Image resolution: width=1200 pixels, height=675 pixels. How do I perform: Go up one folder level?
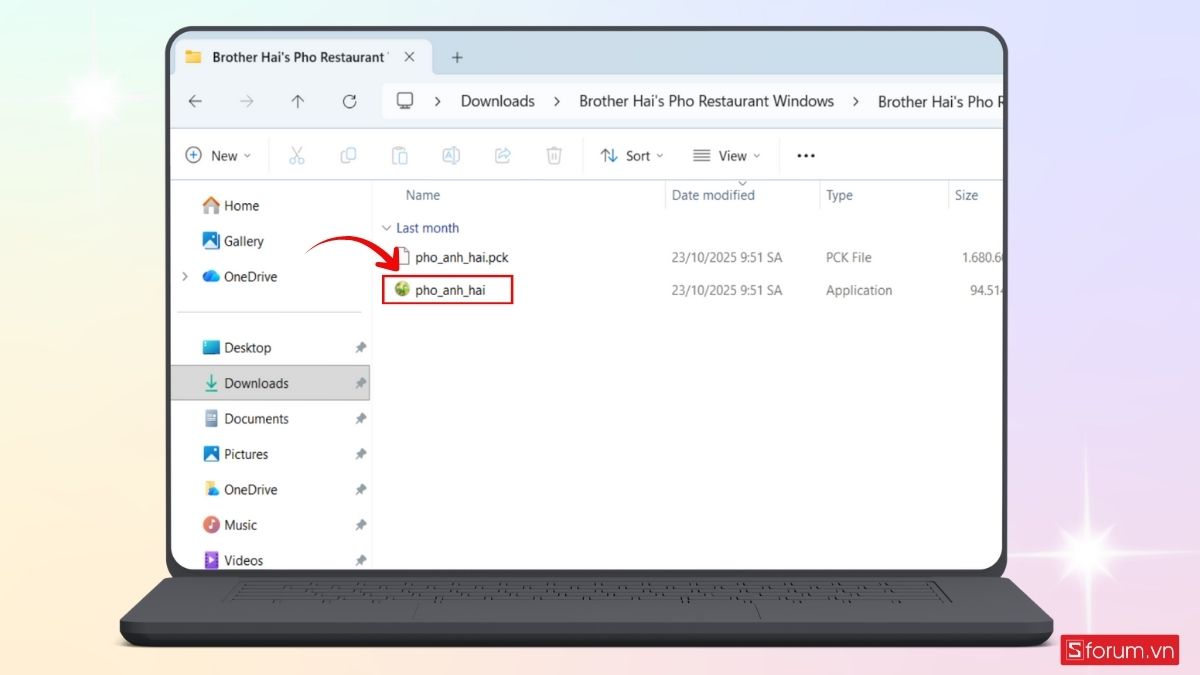298,101
